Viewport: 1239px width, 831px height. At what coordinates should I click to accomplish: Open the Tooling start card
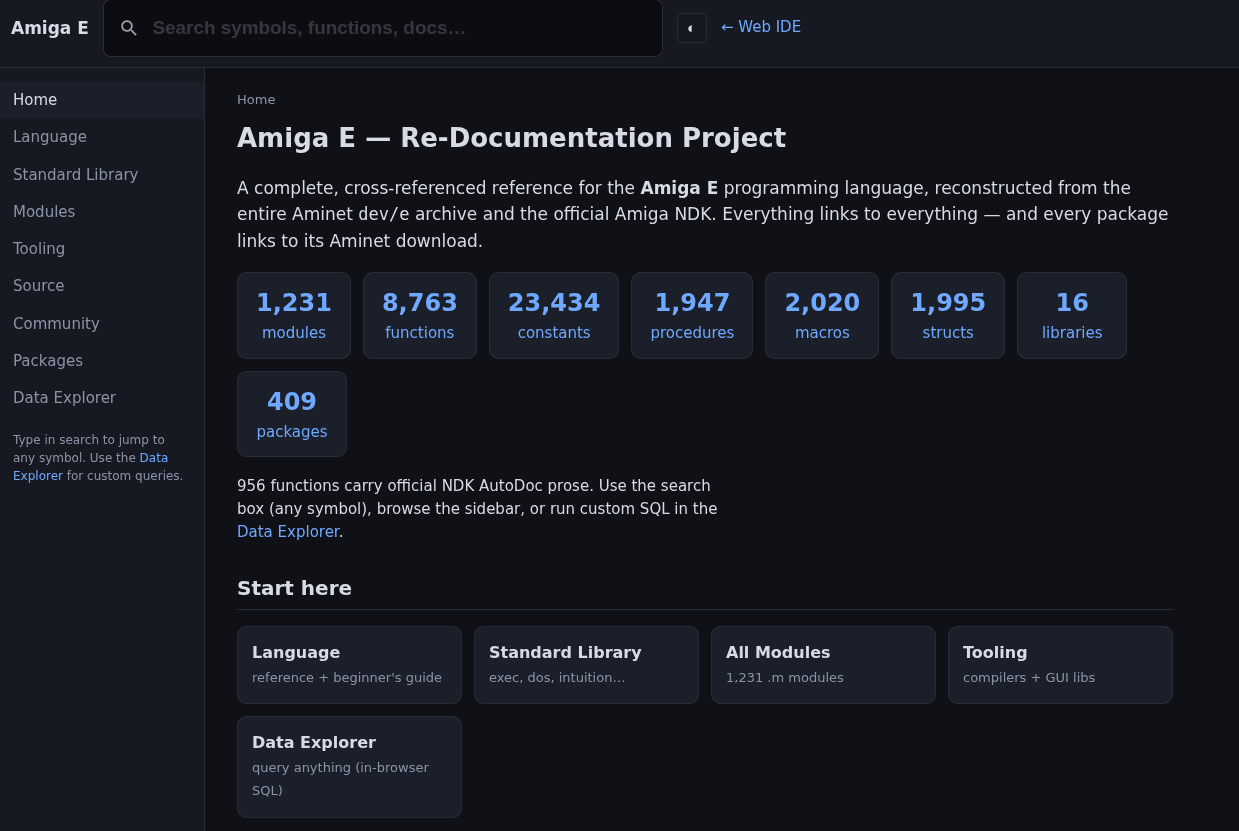[x=1060, y=665]
